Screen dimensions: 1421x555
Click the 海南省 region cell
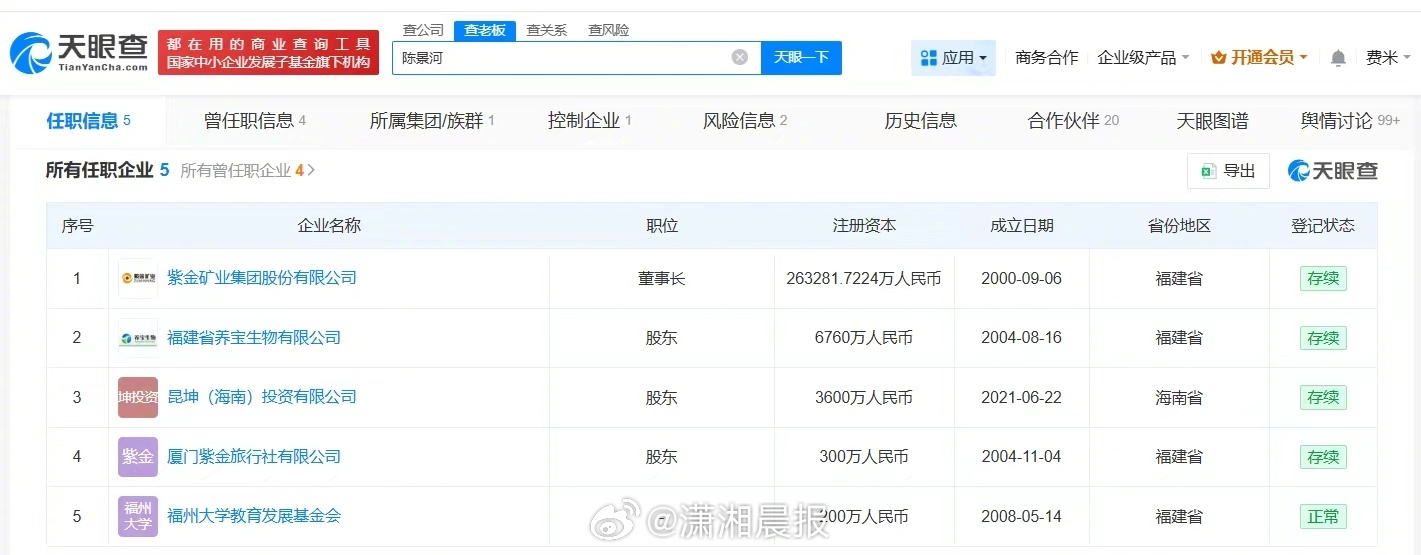[x=1179, y=398]
